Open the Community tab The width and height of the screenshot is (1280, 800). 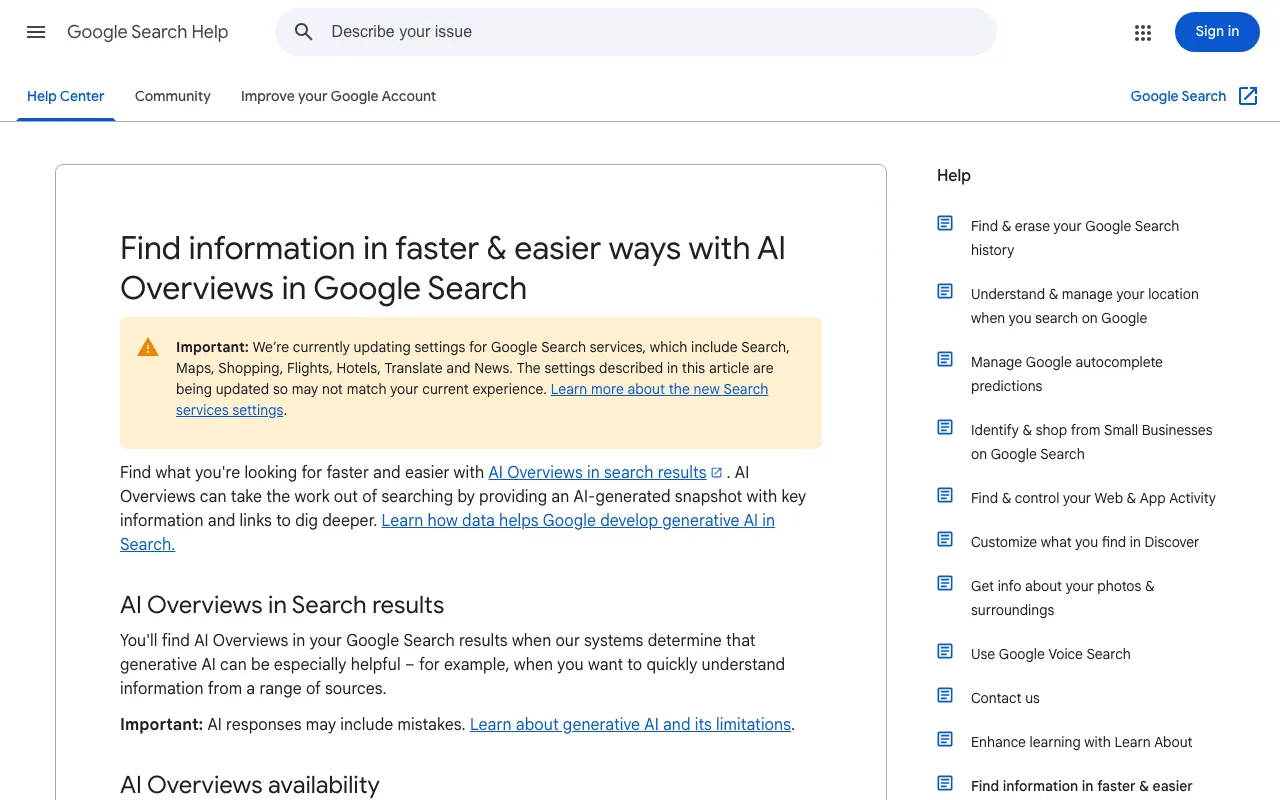(173, 96)
